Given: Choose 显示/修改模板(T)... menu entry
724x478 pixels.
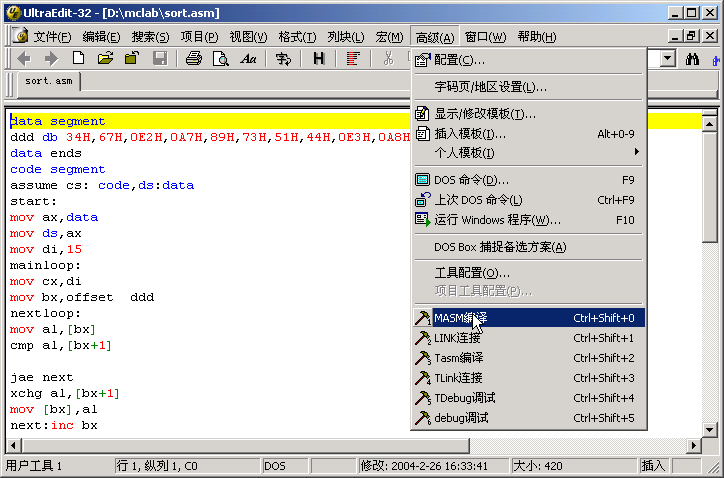Looking at the screenshot, I should 529,113.
